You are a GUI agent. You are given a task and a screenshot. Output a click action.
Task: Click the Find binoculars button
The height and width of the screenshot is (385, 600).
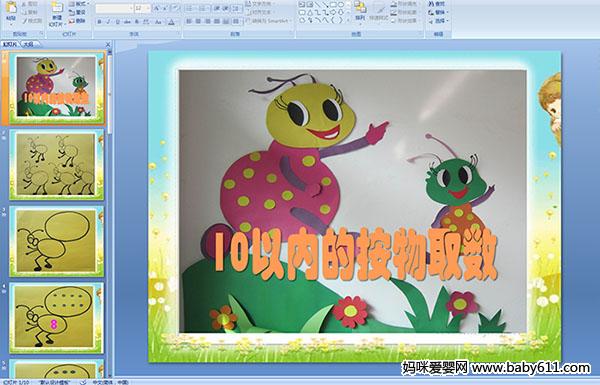437,3
